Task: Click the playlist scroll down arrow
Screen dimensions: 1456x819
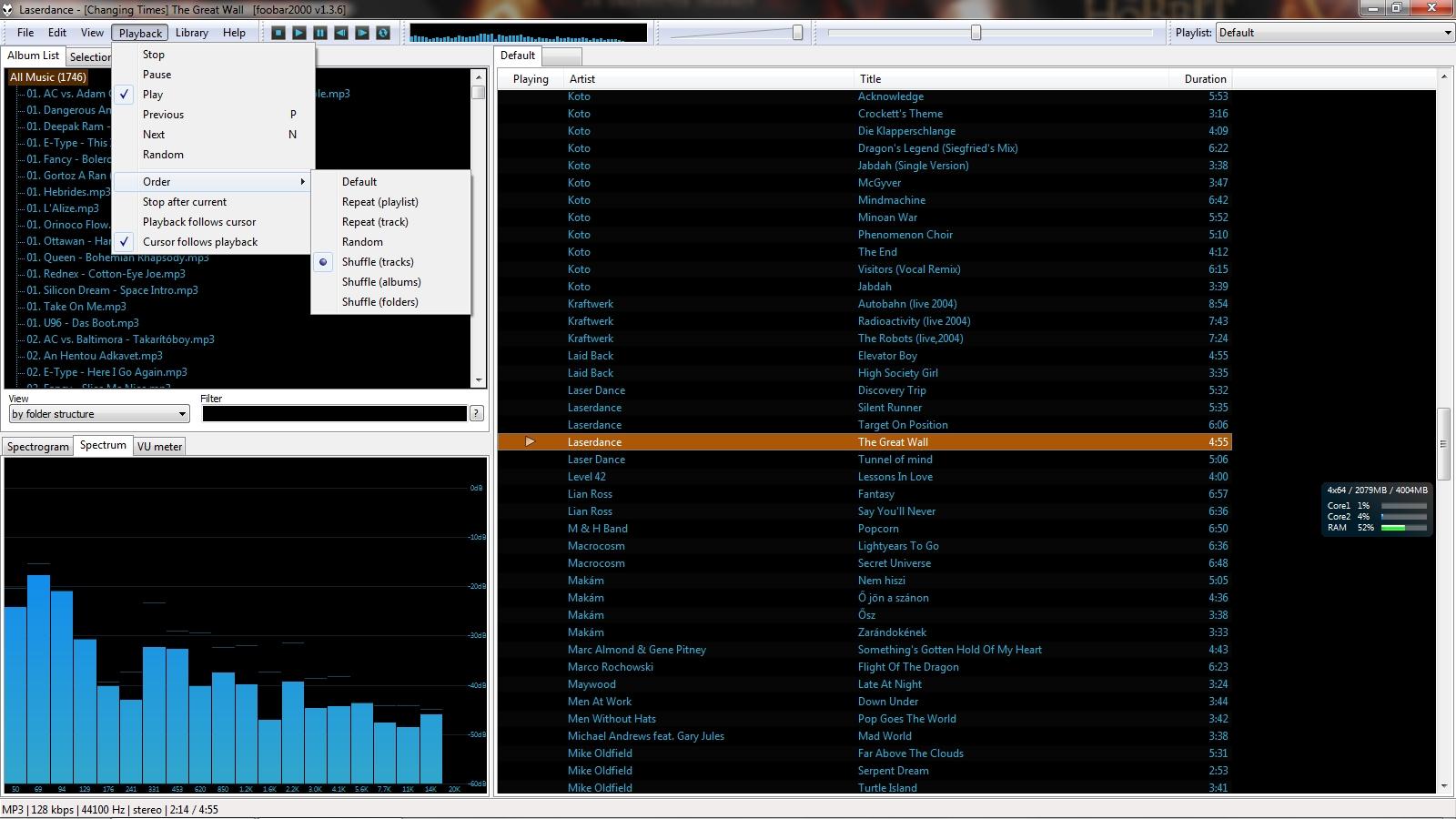Action: [1443, 786]
